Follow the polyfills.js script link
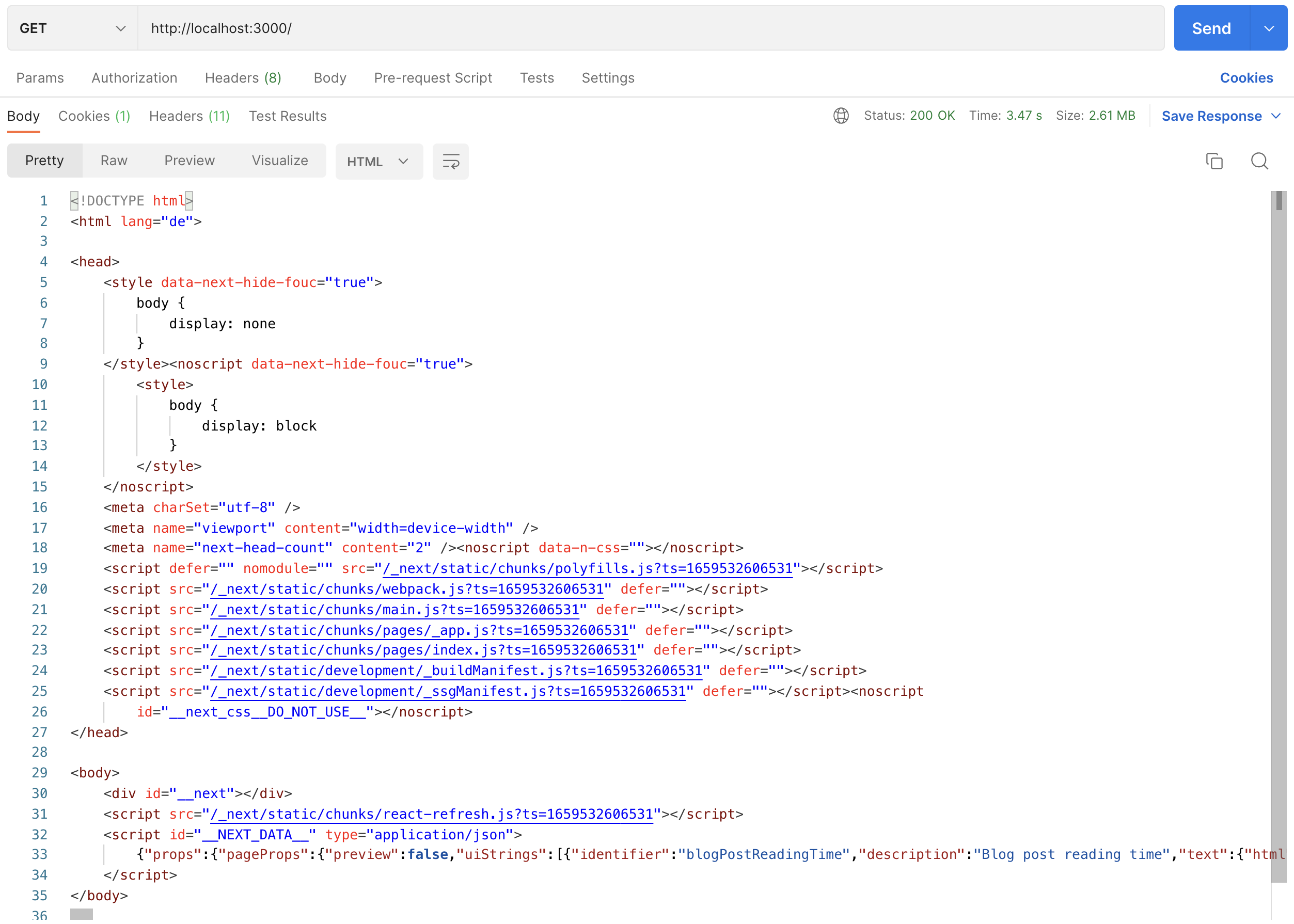Image resolution: width=1294 pixels, height=924 pixels. point(588,568)
